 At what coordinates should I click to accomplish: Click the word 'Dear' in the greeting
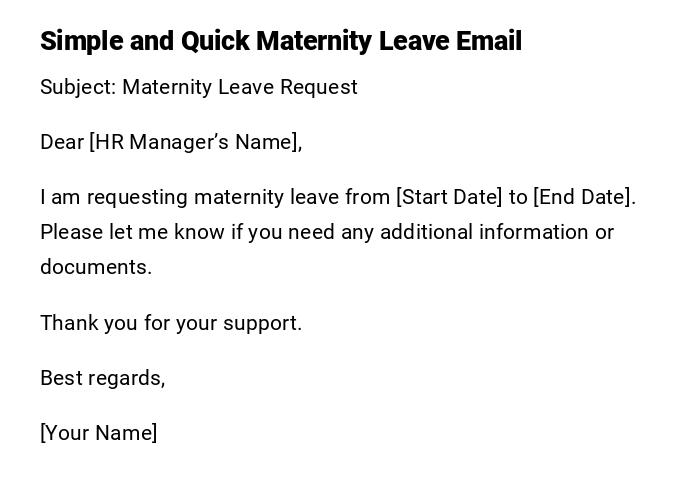pos(62,142)
